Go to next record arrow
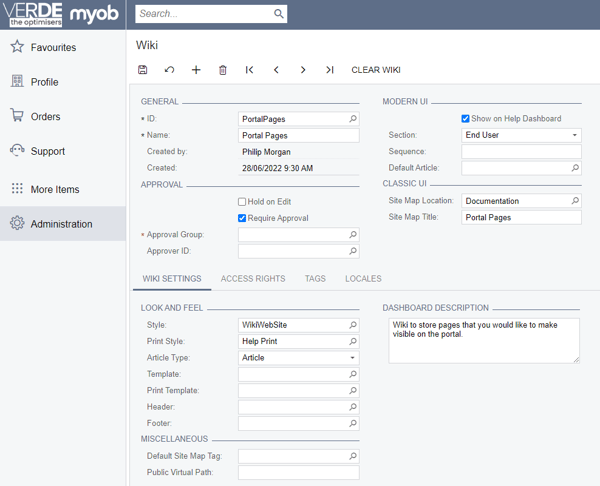Viewport: 600px width, 486px height. coord(303,70)
